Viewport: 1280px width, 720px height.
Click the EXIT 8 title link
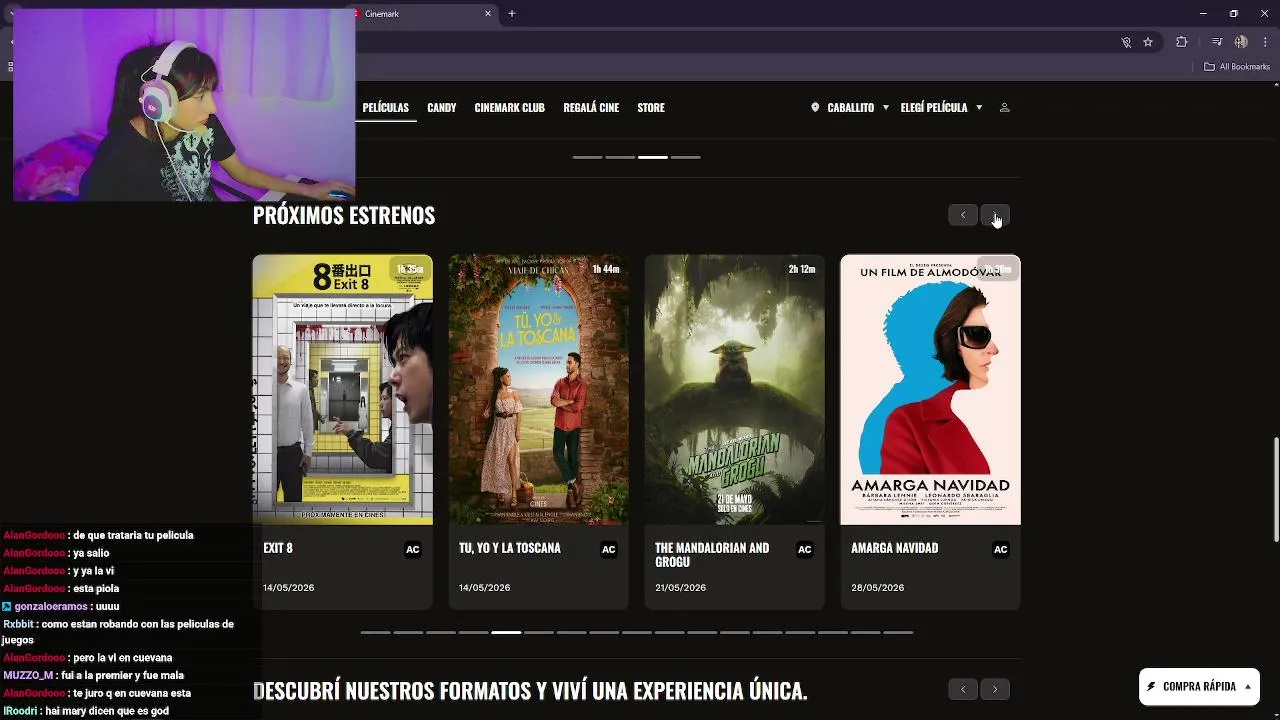pyautogui.click(x=278, y=548)
